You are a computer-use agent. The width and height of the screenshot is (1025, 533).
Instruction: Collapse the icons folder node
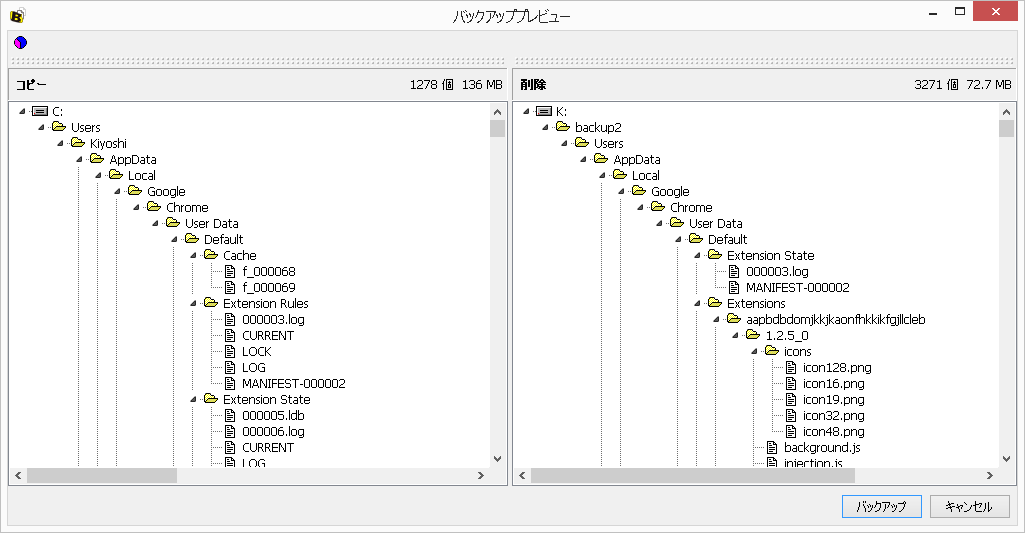pyautogui.click(x=754, y=351)
